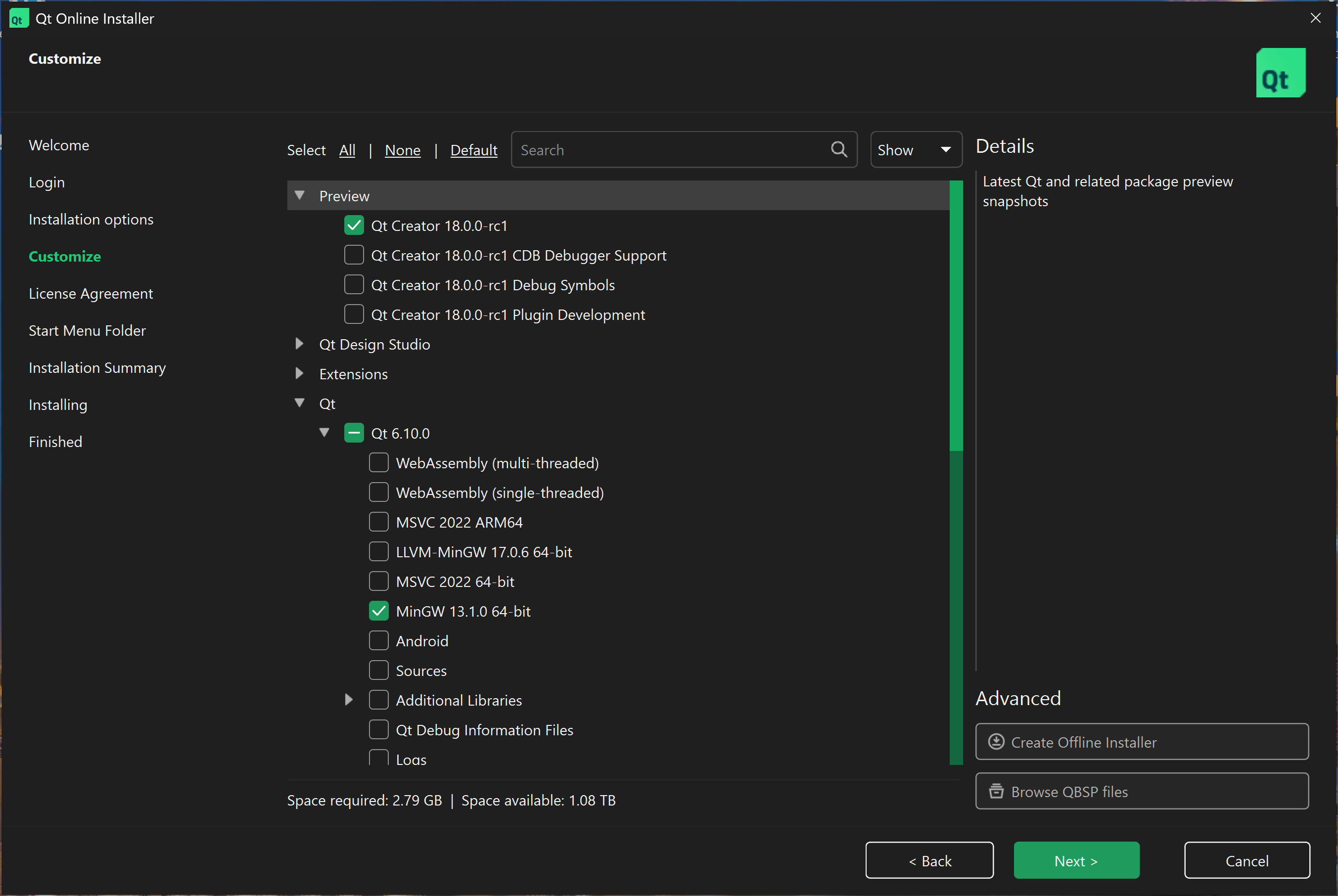The width and height of the screenshot is (1338, 896).
Task: Click Browse QBSP files button
Action: [1142, 791]
